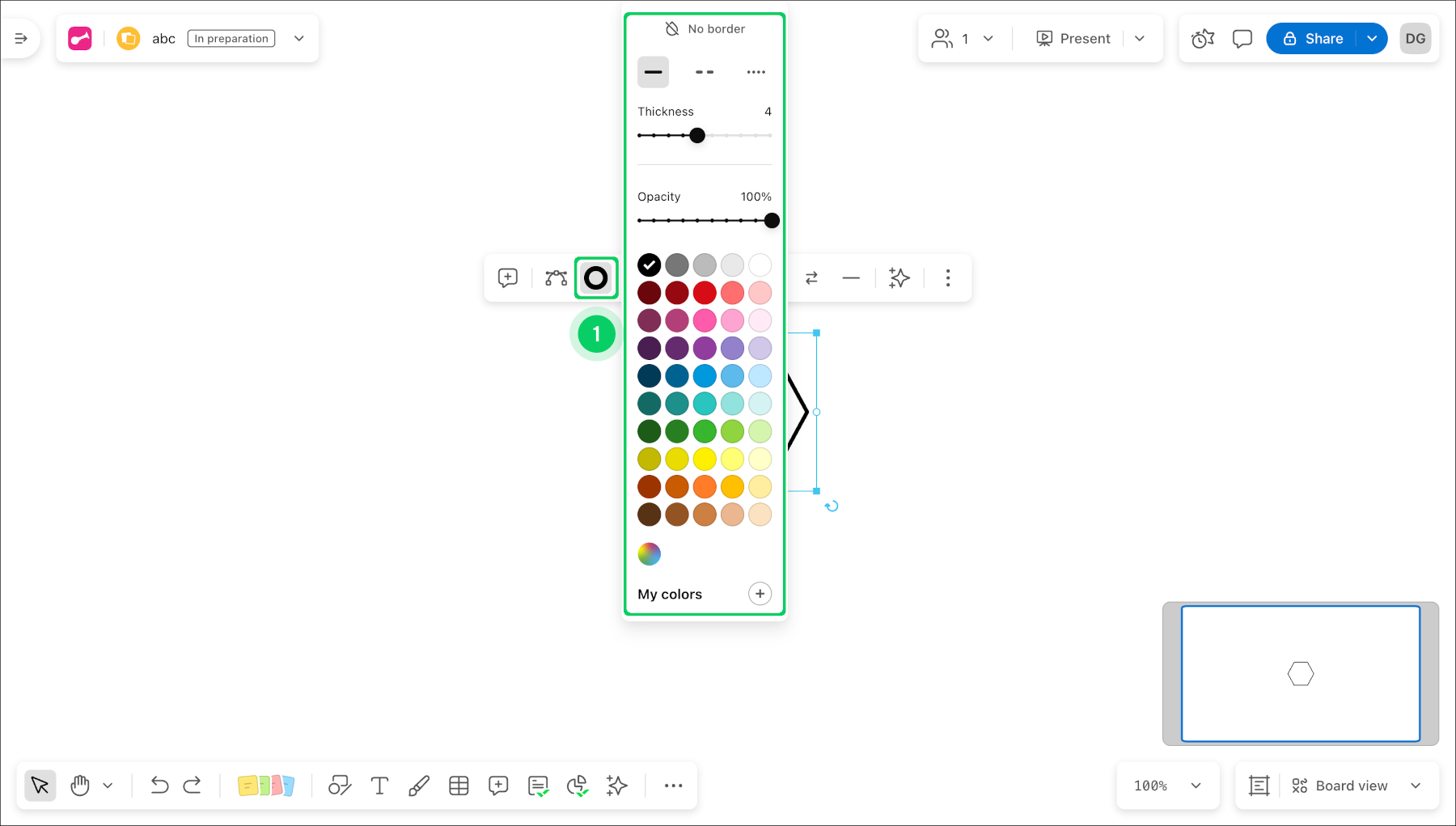Switch border style to dotted line
Image resolution: width=1456 pixels, height=826 pixels.
(756, 72)
